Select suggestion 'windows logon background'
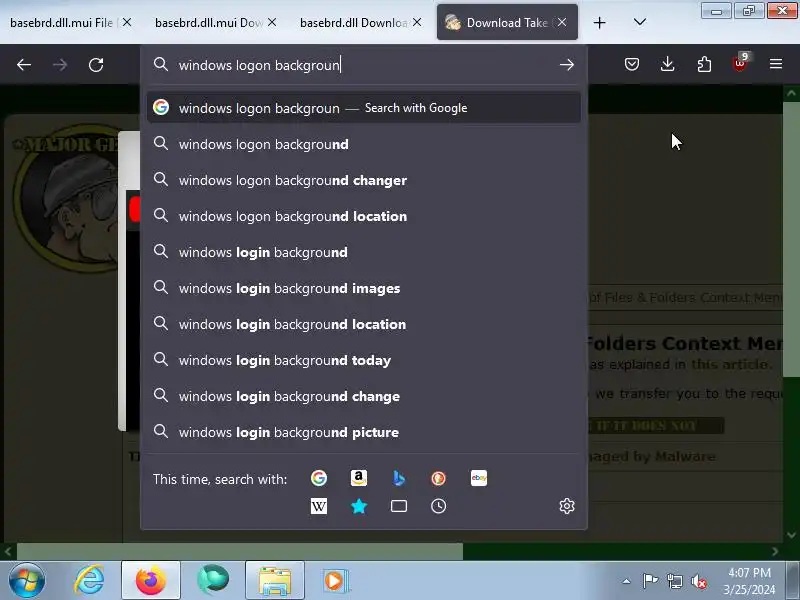 coord(364,144)
